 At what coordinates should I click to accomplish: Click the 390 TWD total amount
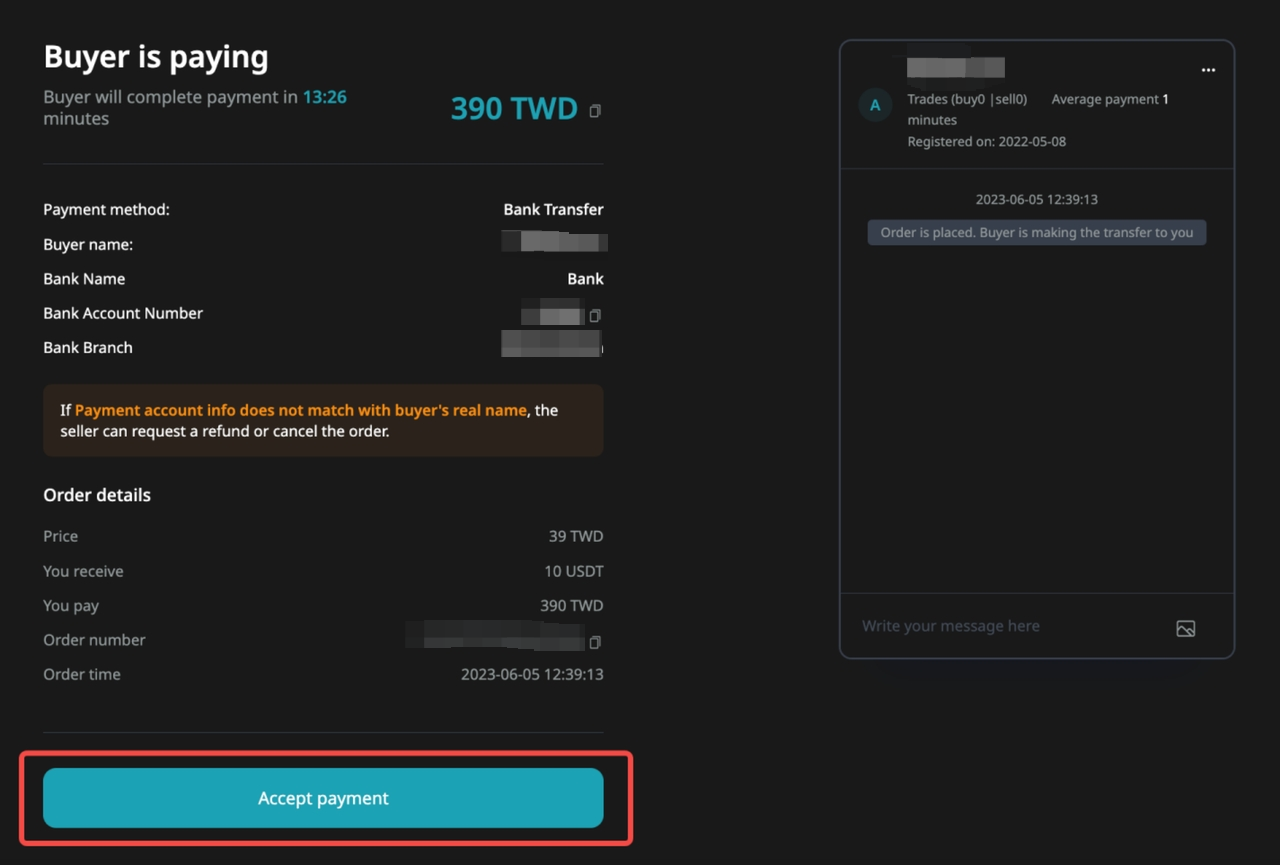(x=514, y=108)
